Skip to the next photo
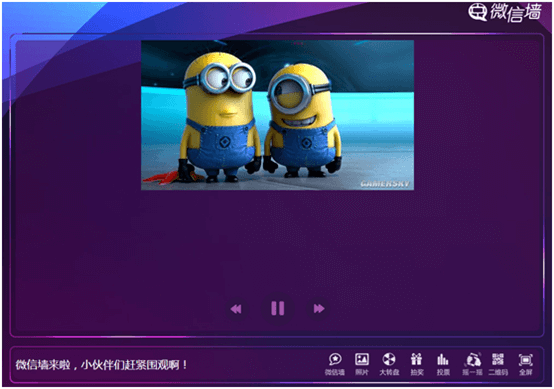Screen dimensions: 554x389 click(319, 308)
